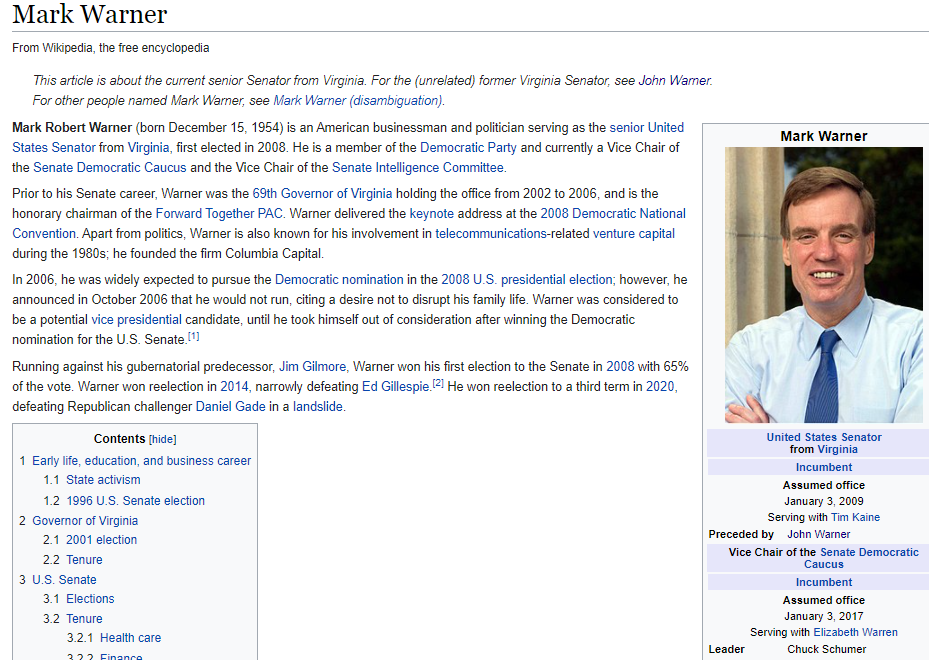Click Virginia link in the infobox
The width and height of the screenshot is (929, 660).
point(837,450)
